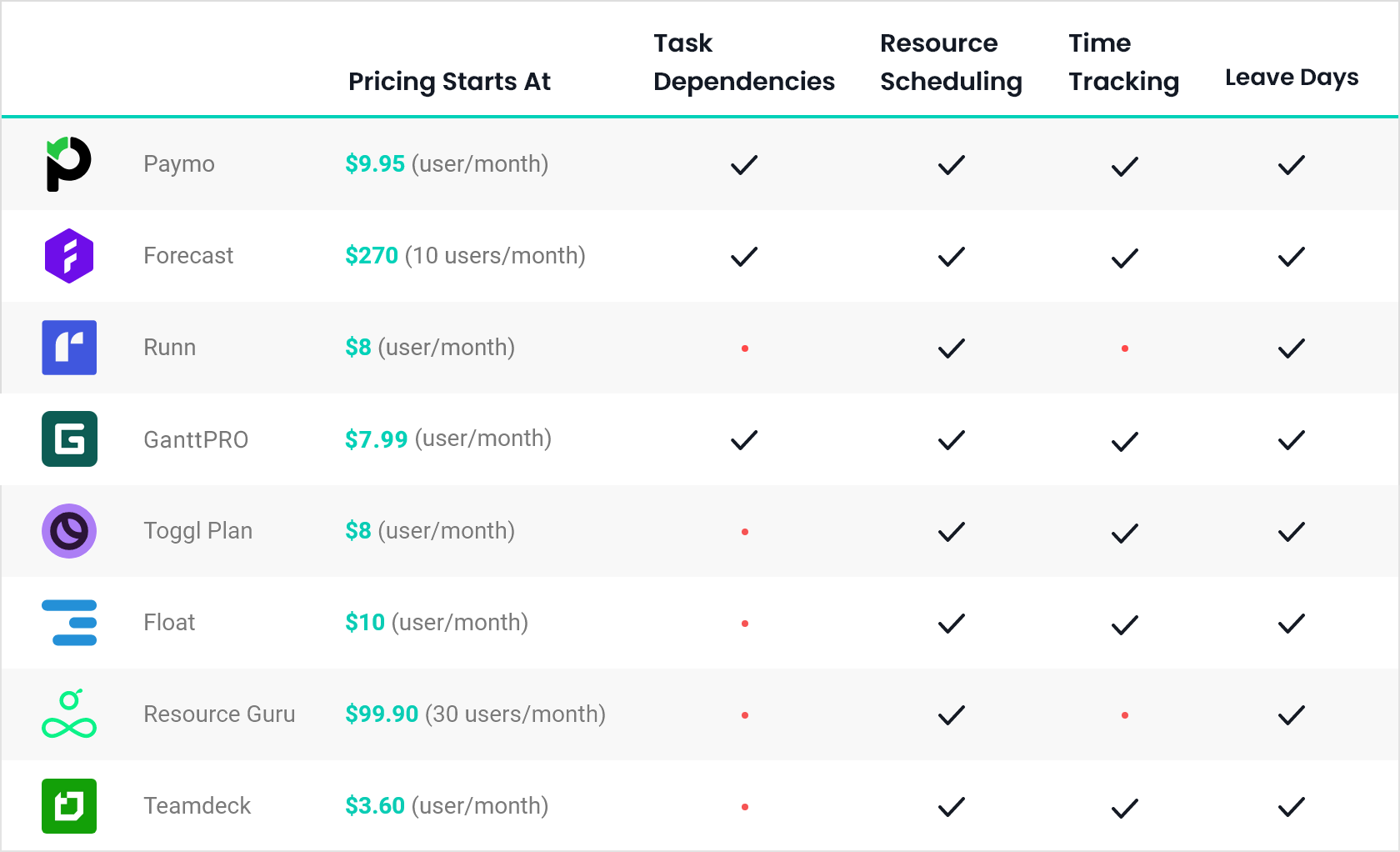Click the Pricing Starts At column header

click(449, 82)
